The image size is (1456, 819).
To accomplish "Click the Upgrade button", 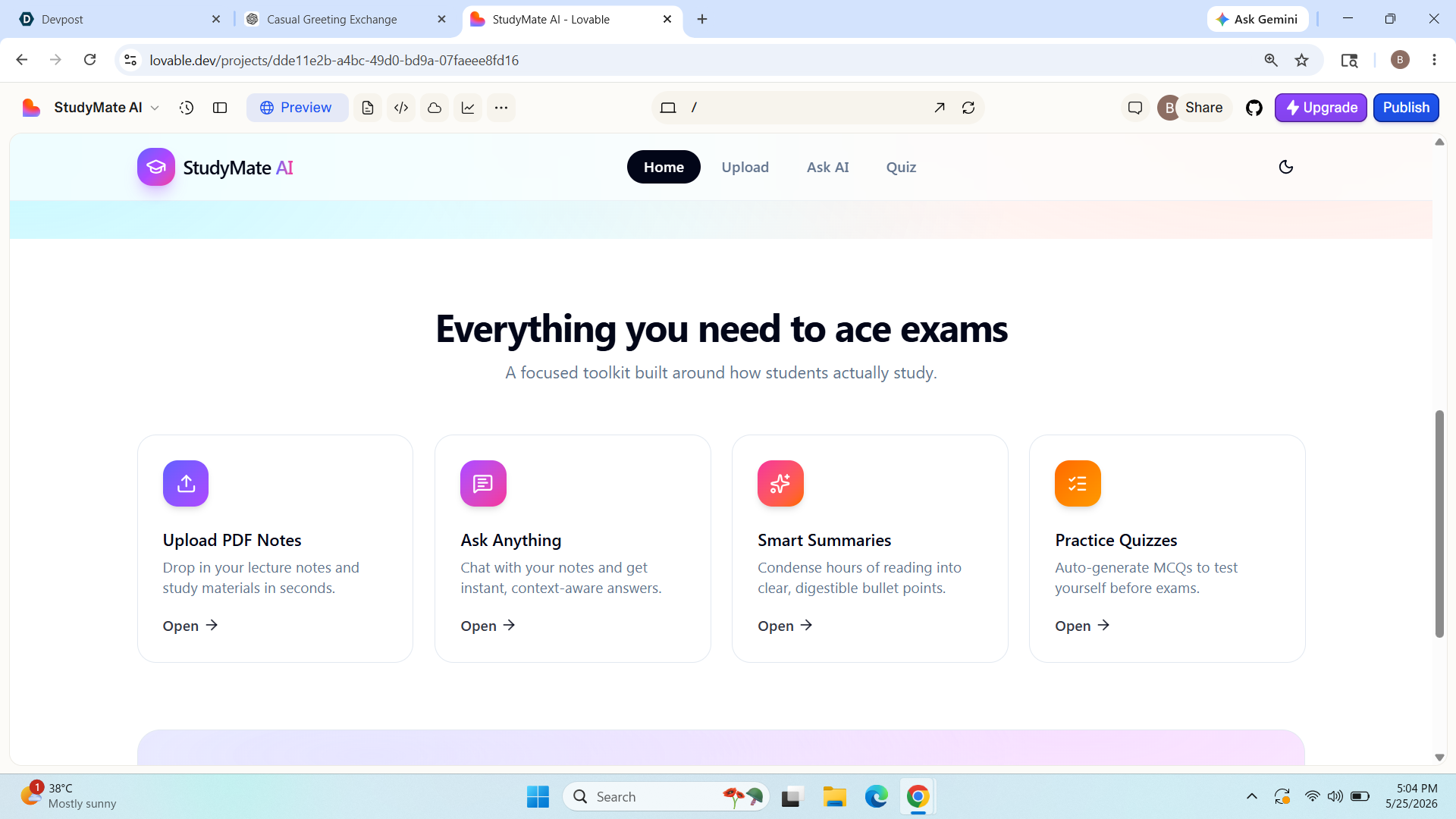I will click(x=1320, y=108).
